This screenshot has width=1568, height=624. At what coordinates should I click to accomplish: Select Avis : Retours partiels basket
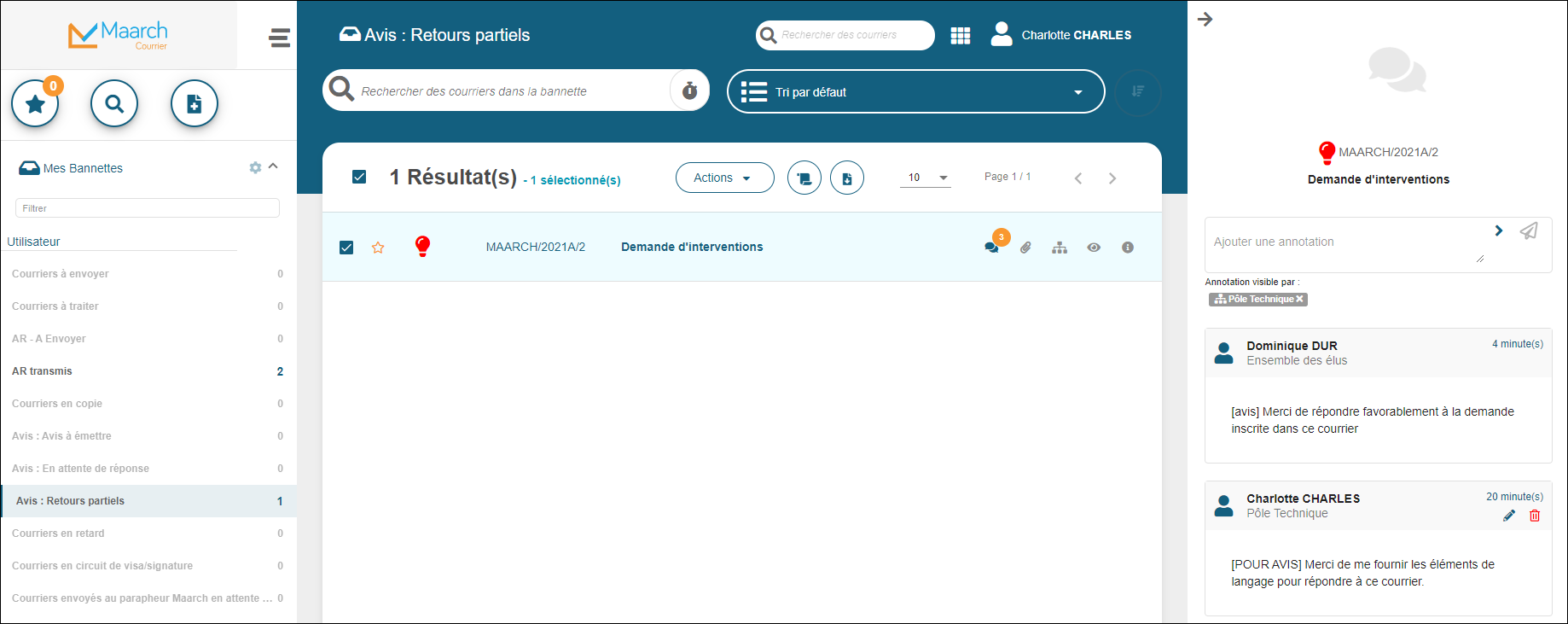[148, 501]
